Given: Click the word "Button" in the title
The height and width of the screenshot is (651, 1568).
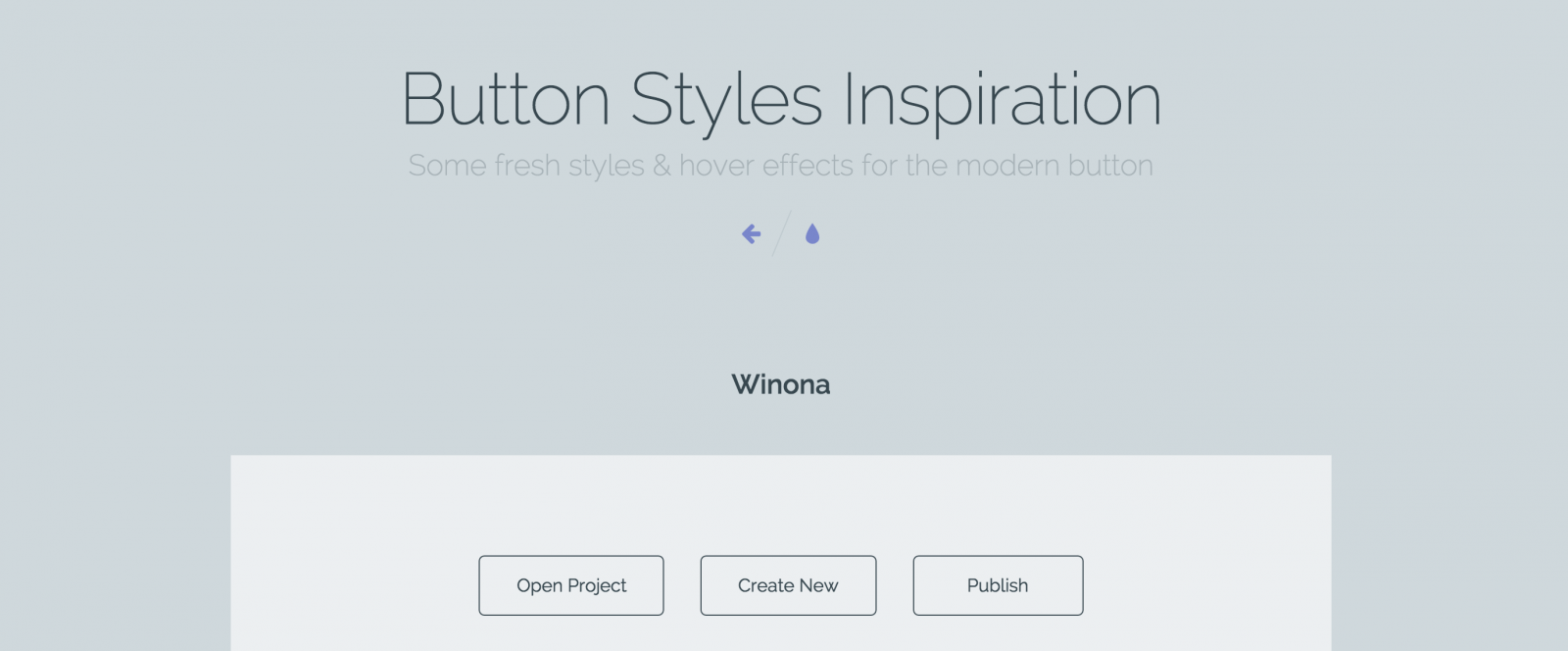Looking at the screenshot, I should pyautogui.click(x=506, y=99).
